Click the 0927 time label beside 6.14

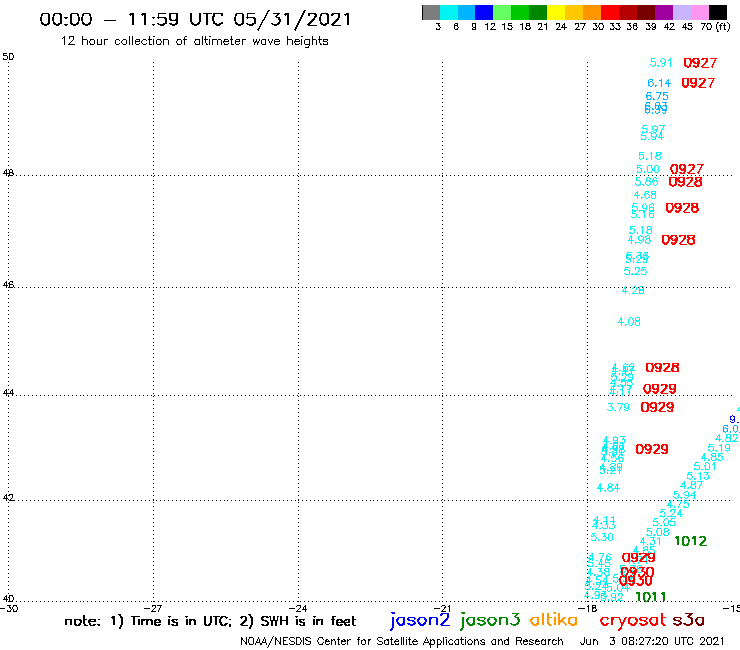[x=698, y=83]
